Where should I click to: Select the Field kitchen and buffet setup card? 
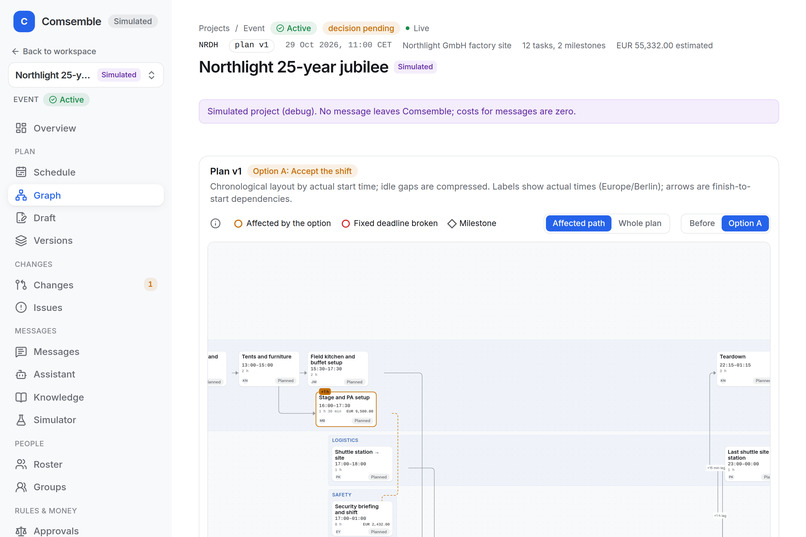pyautogui.click(x=338, y=368)
